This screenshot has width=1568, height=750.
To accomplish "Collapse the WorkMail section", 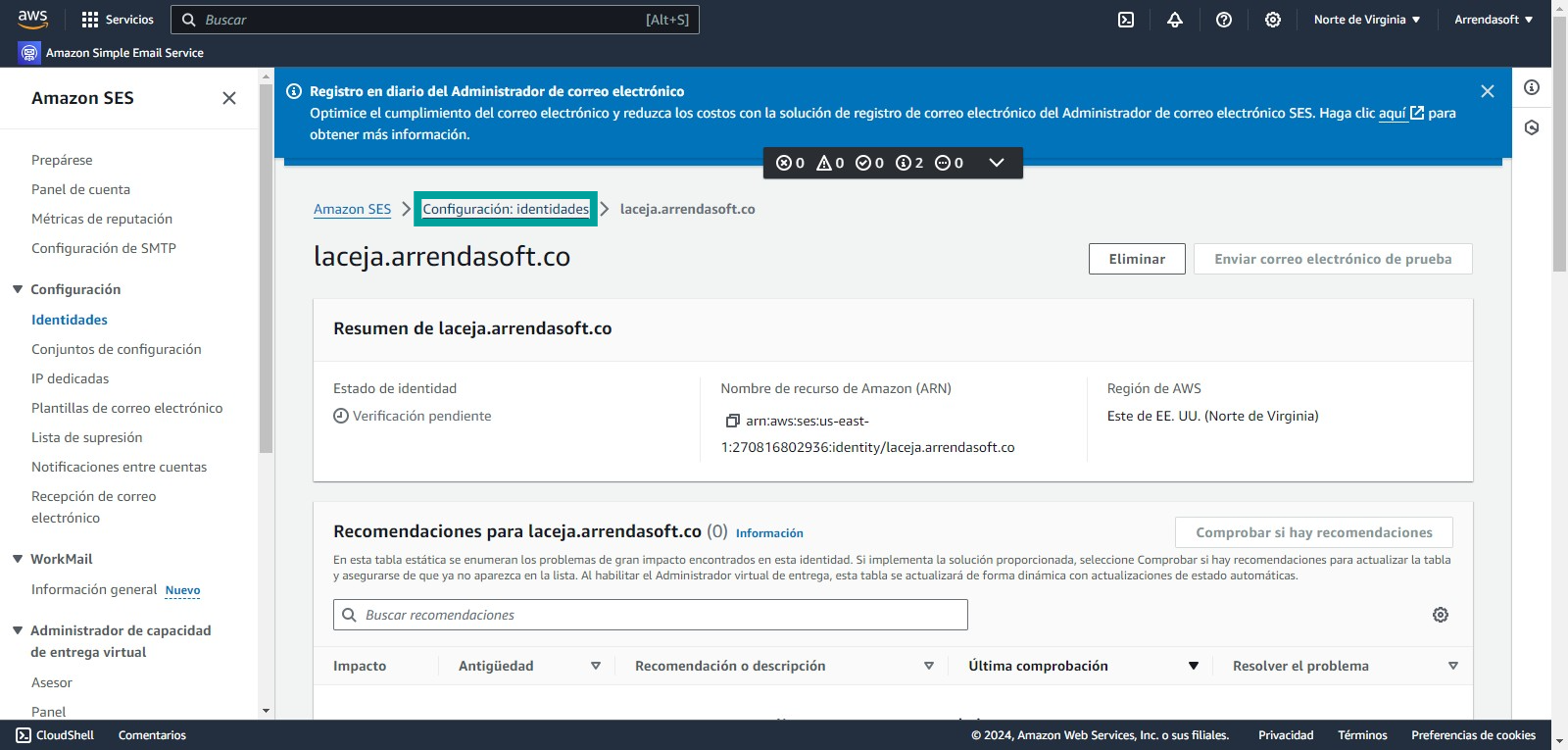I will click(18, 559).
